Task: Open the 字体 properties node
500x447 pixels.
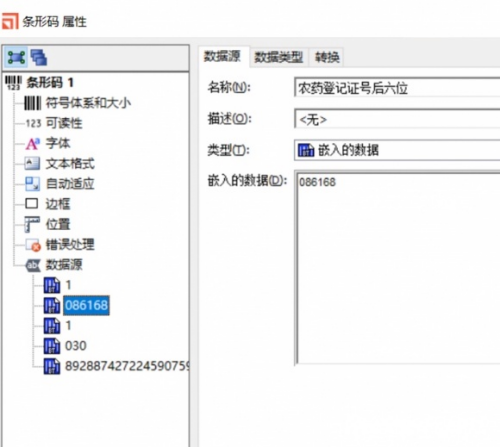Action: (x=58, y=143)
